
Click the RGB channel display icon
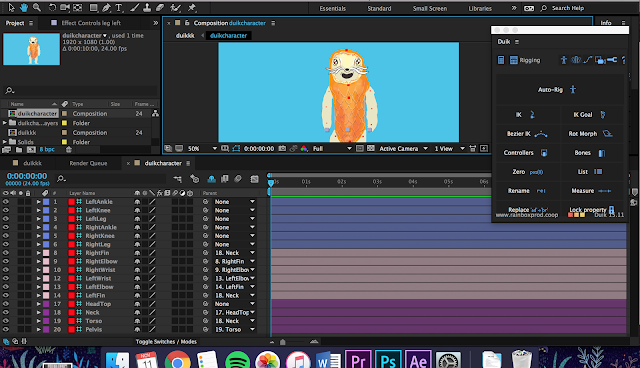(x=304, y=149)
